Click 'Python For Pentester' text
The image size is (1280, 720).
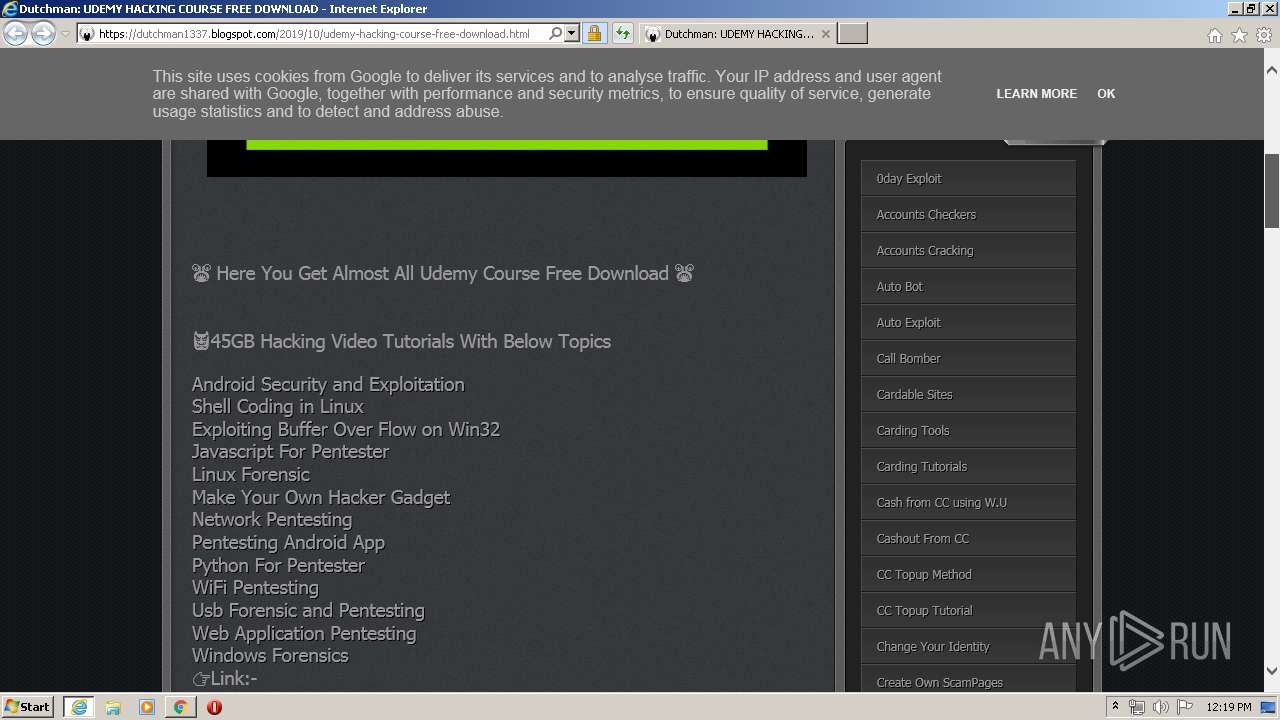pyautogui.click(x=278, y=565)
